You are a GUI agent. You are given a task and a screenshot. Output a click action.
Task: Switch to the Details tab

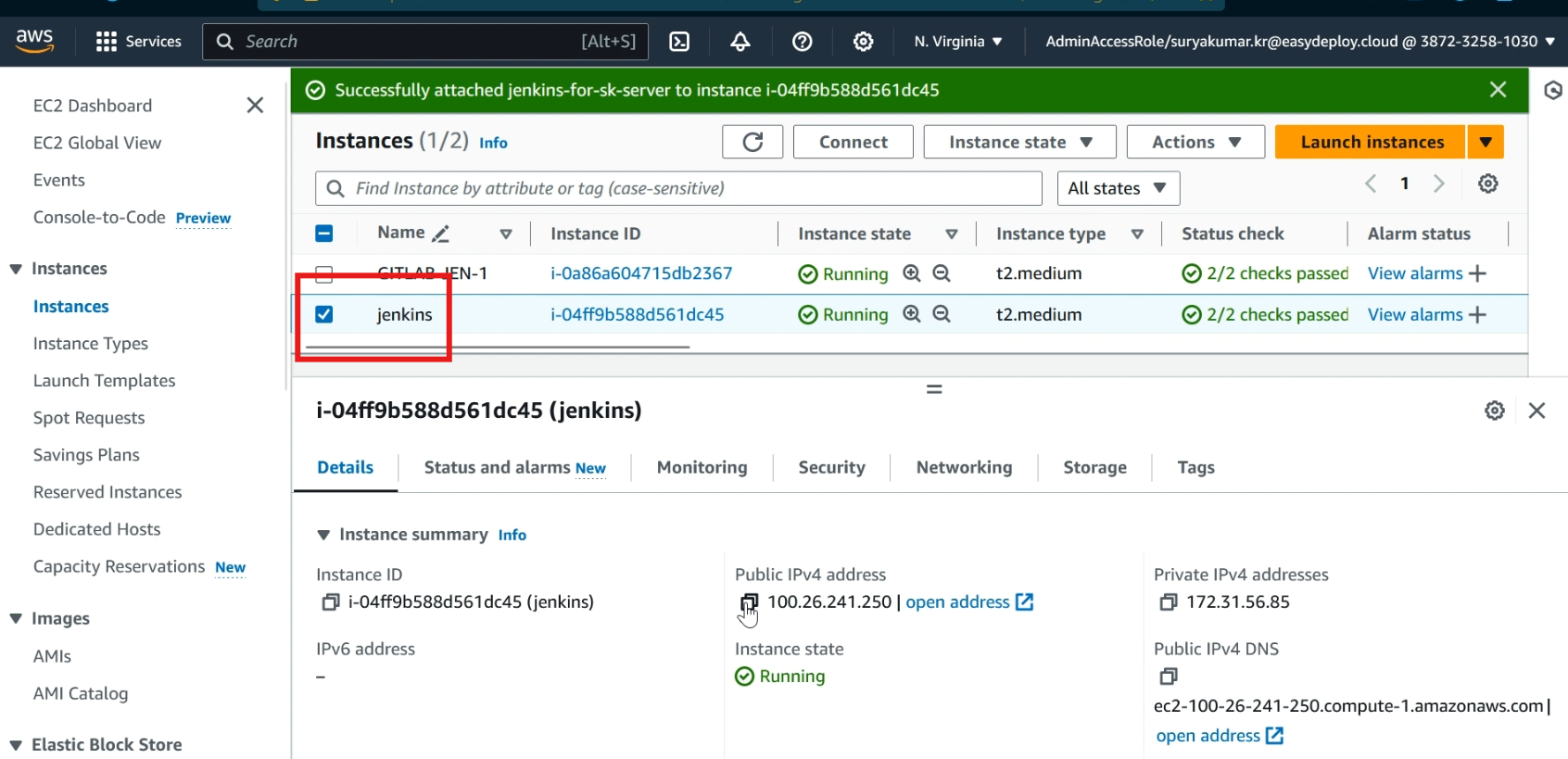(x=346, y=468)
